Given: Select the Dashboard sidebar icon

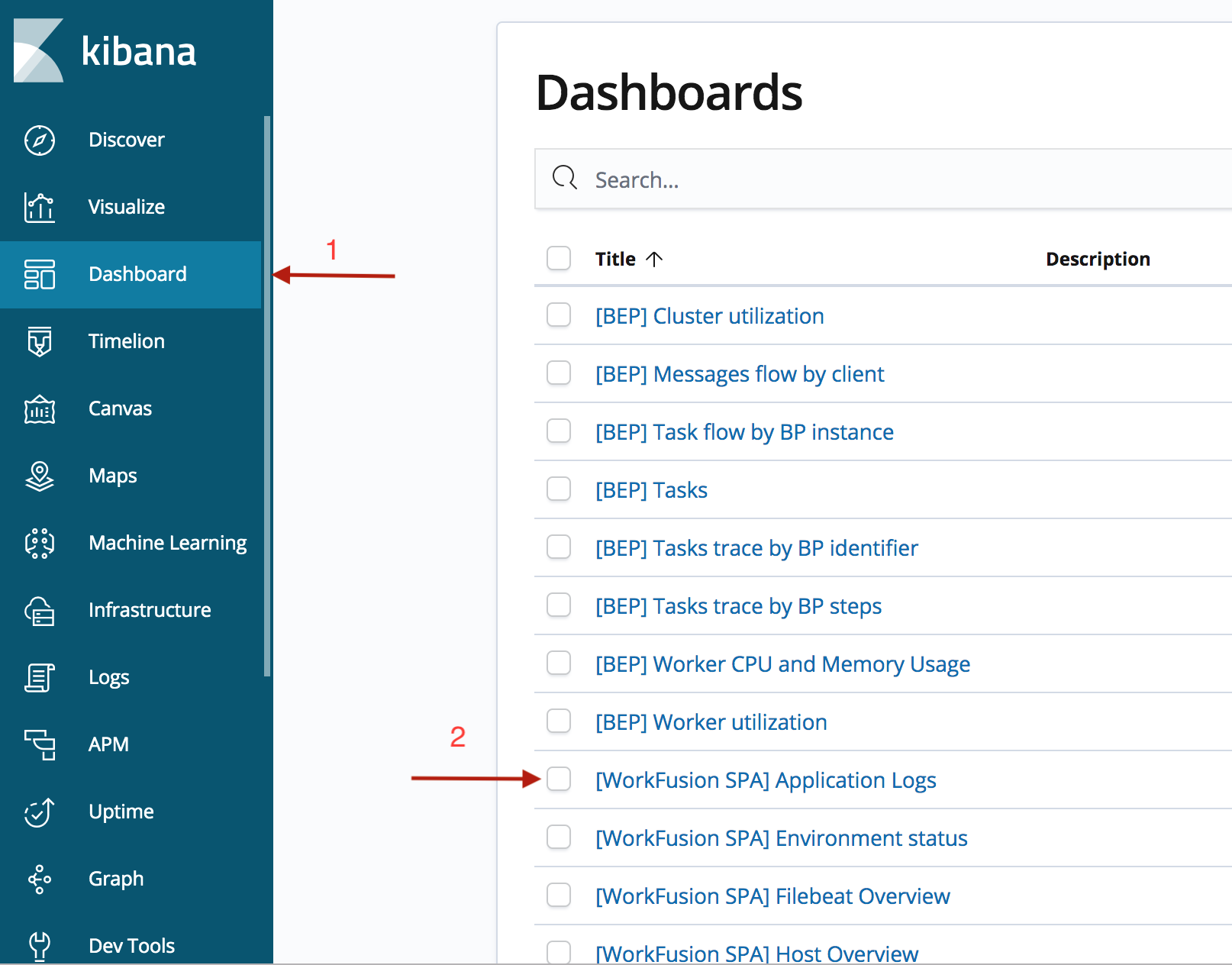Looking at the screenshot, I should tap(40, 274).
